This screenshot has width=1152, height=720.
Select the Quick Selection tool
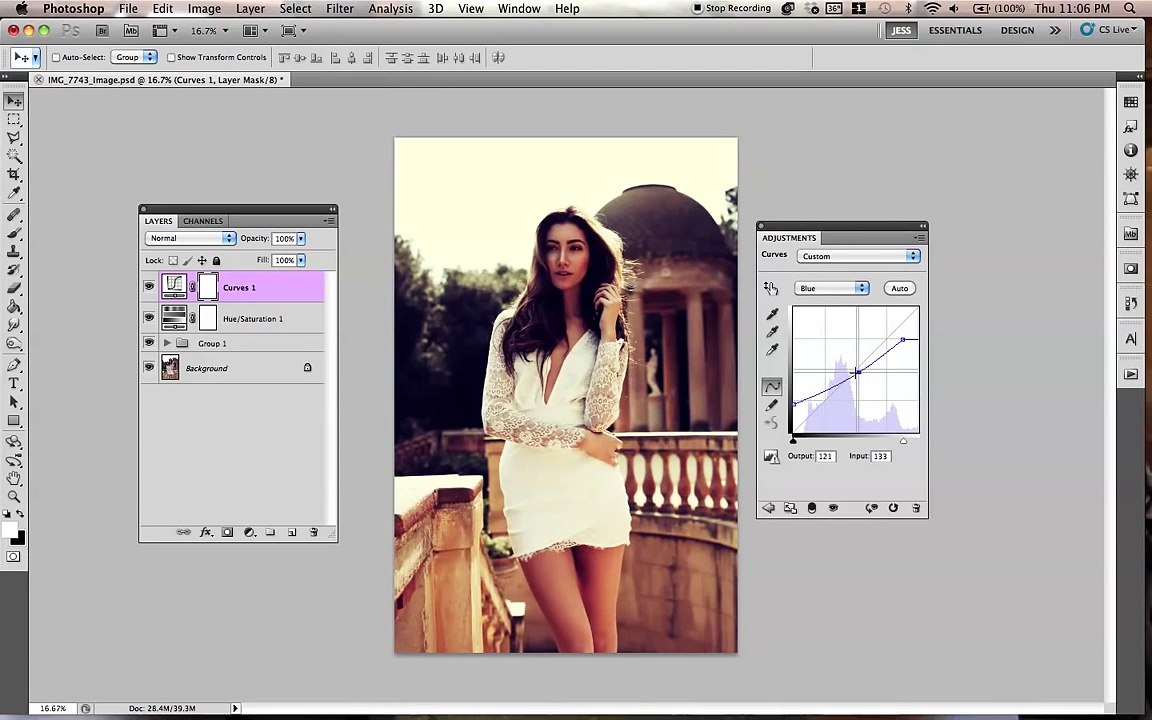click(14, 156)
